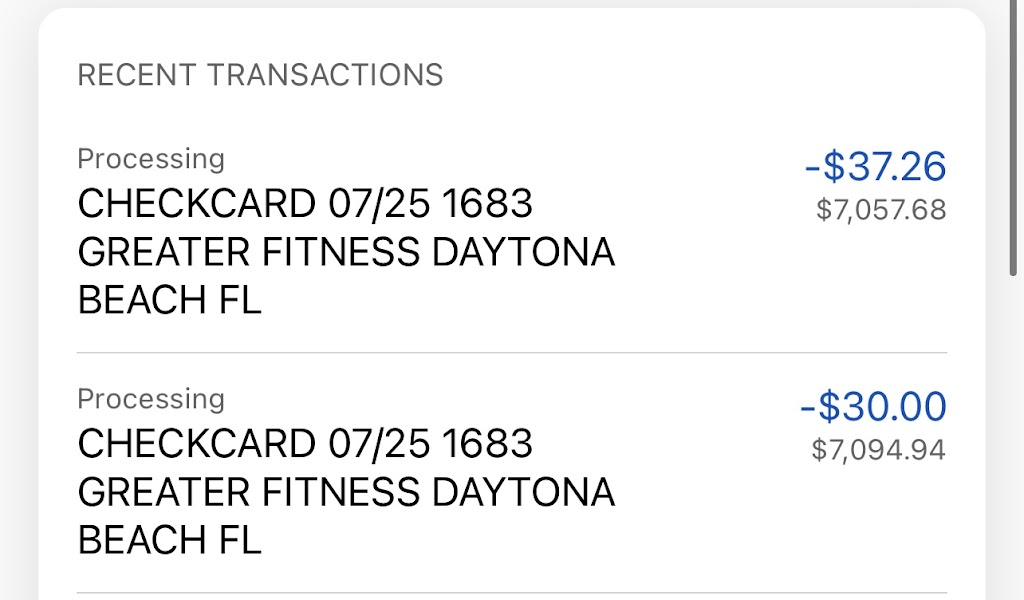Image resolution: width=1024 pixels, height=600 pixels.
Task: Click divider line below the $30.00 transaction
Action: point(512,593)
